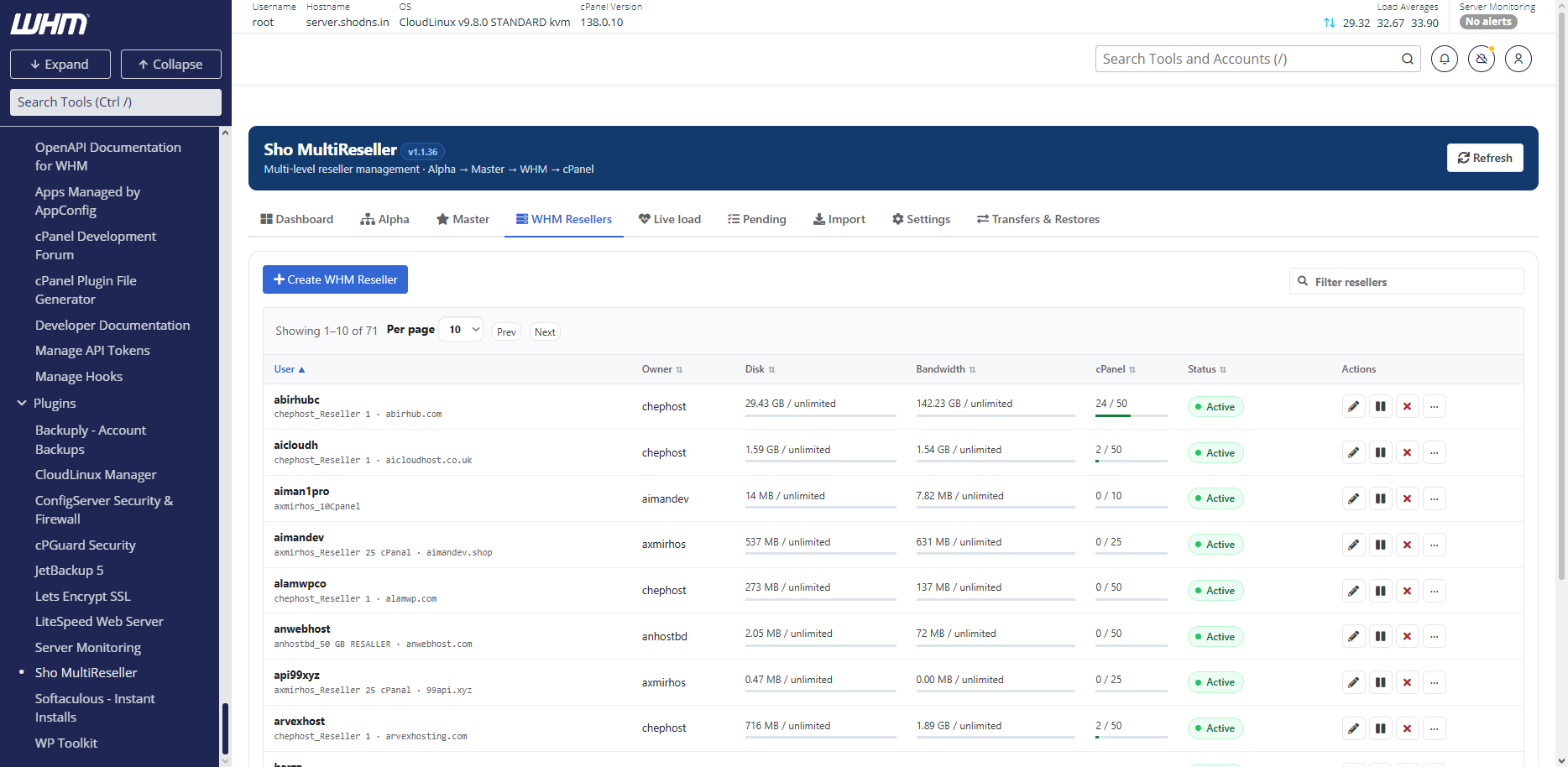
Task: Edit the aimandev reseller
Action: [x=1353, y=545]
